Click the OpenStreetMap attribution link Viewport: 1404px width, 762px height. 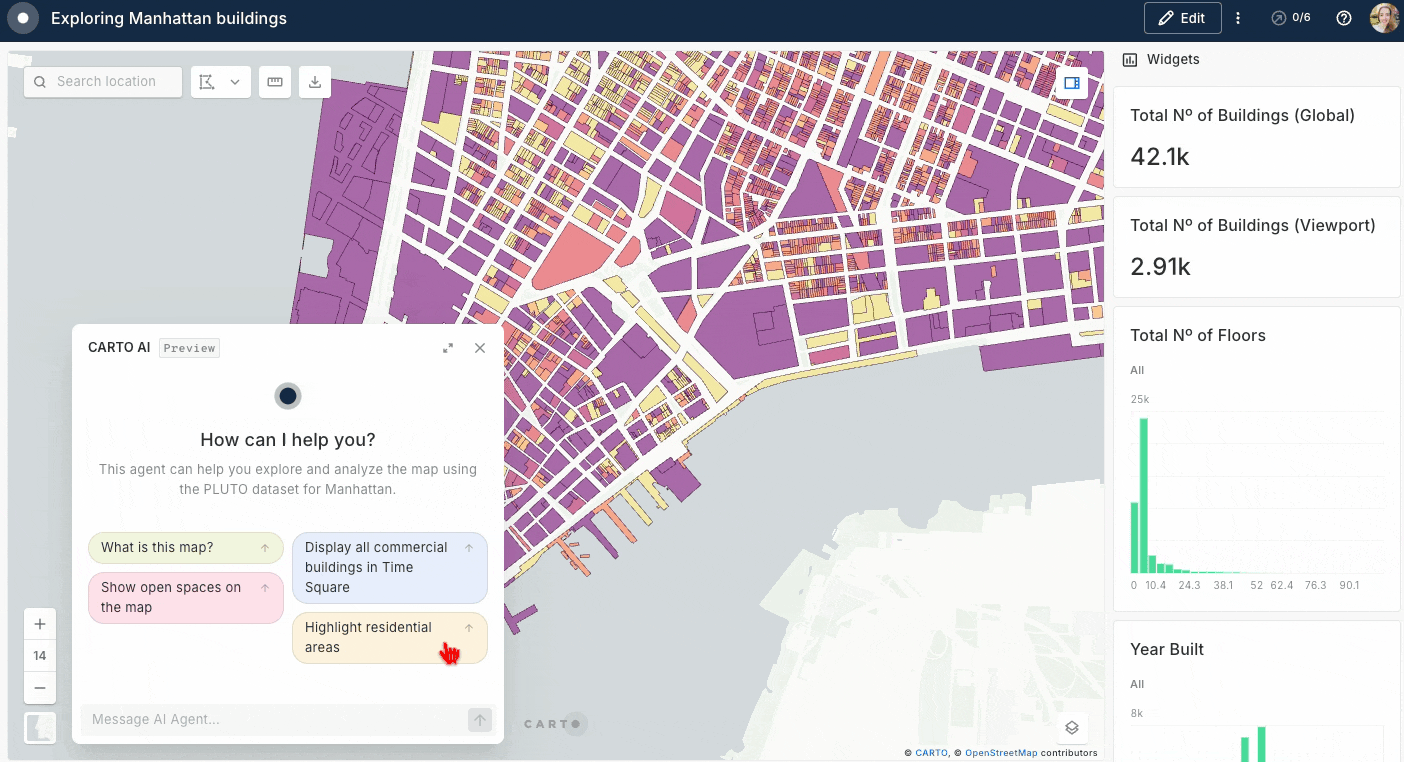click(x=1001, y=753)
